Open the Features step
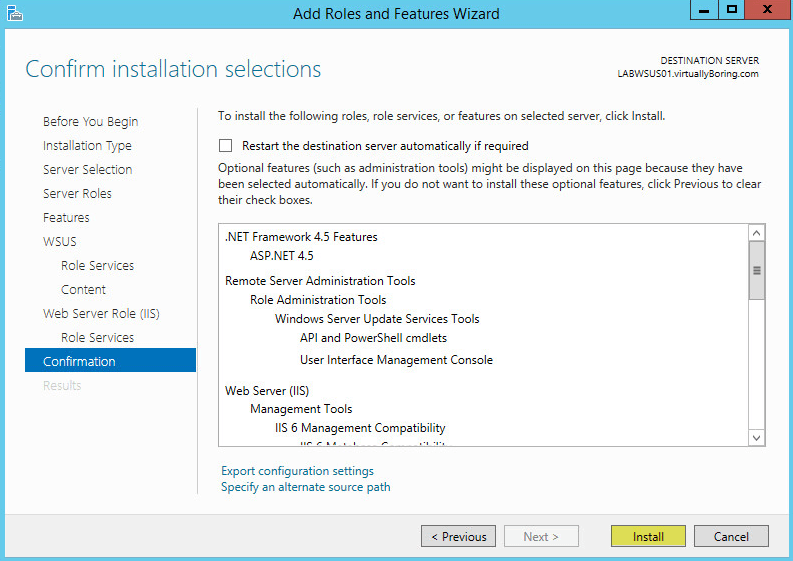 point(66,218)
